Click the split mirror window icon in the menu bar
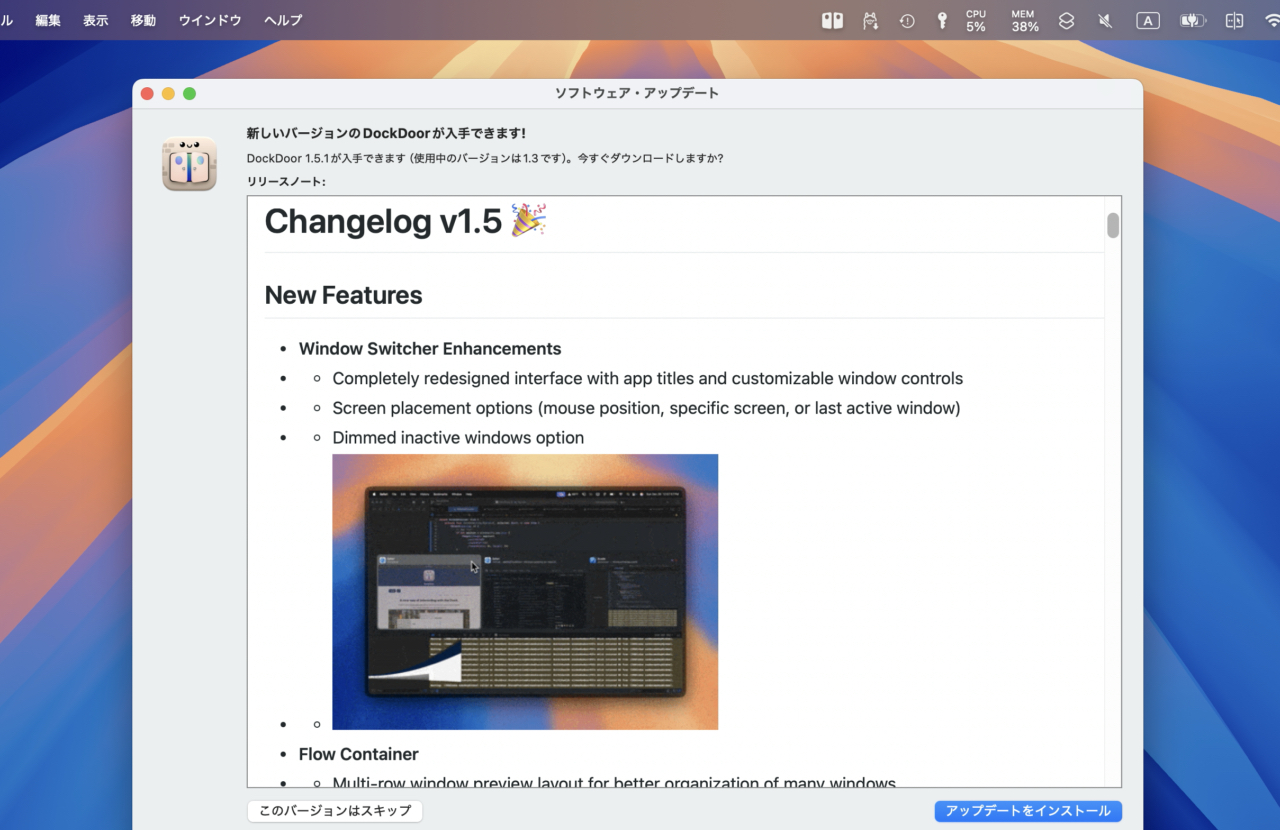This screenshot has height=830, width=1280. [x=1234, y=20]
